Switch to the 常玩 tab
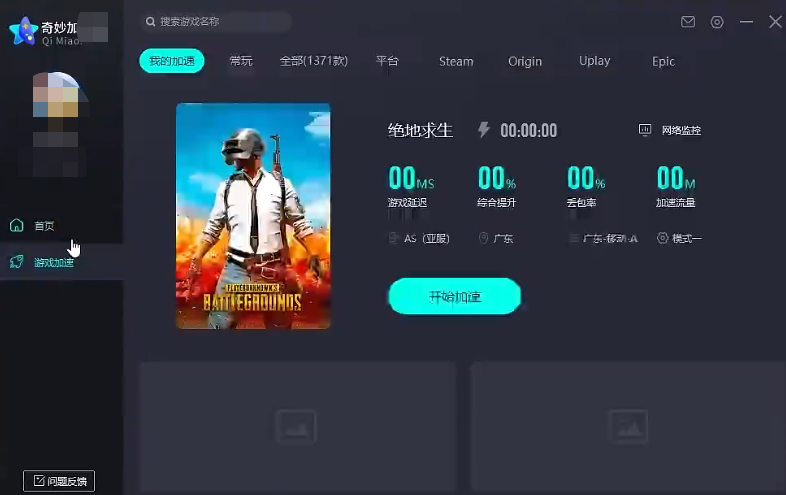Viewport: 786px width, 495px height. [x=241, y=61]
